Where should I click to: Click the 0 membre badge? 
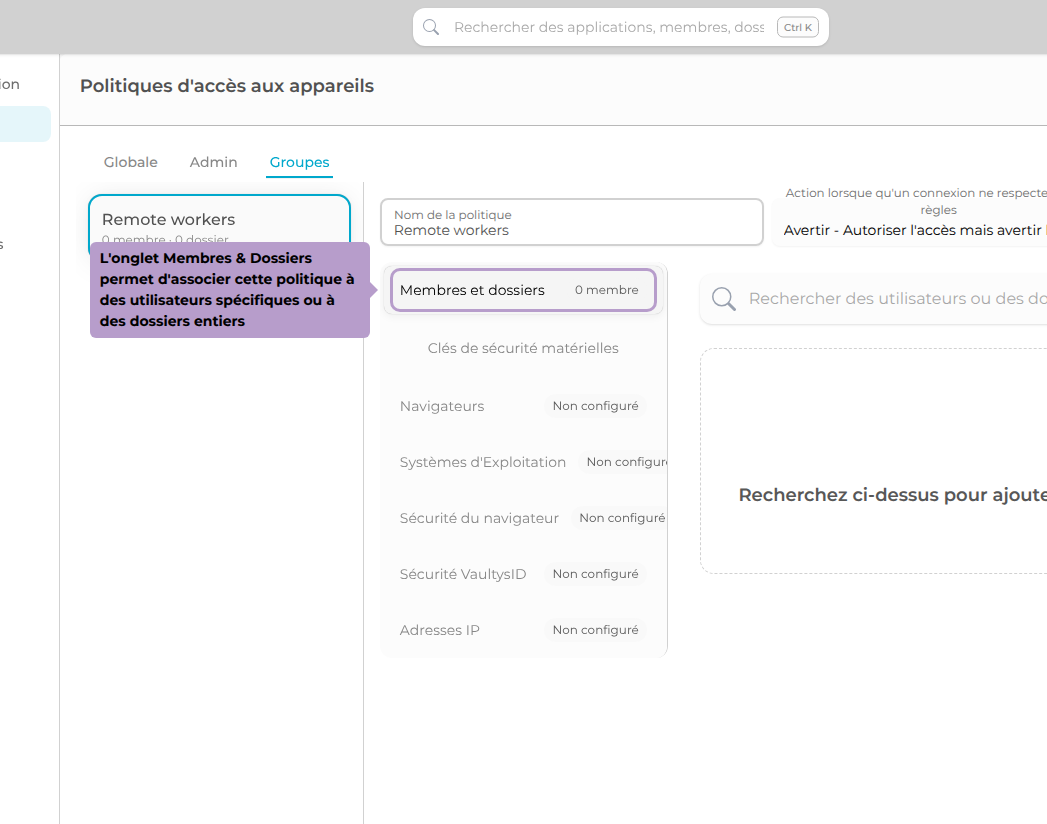click(606, 290)
